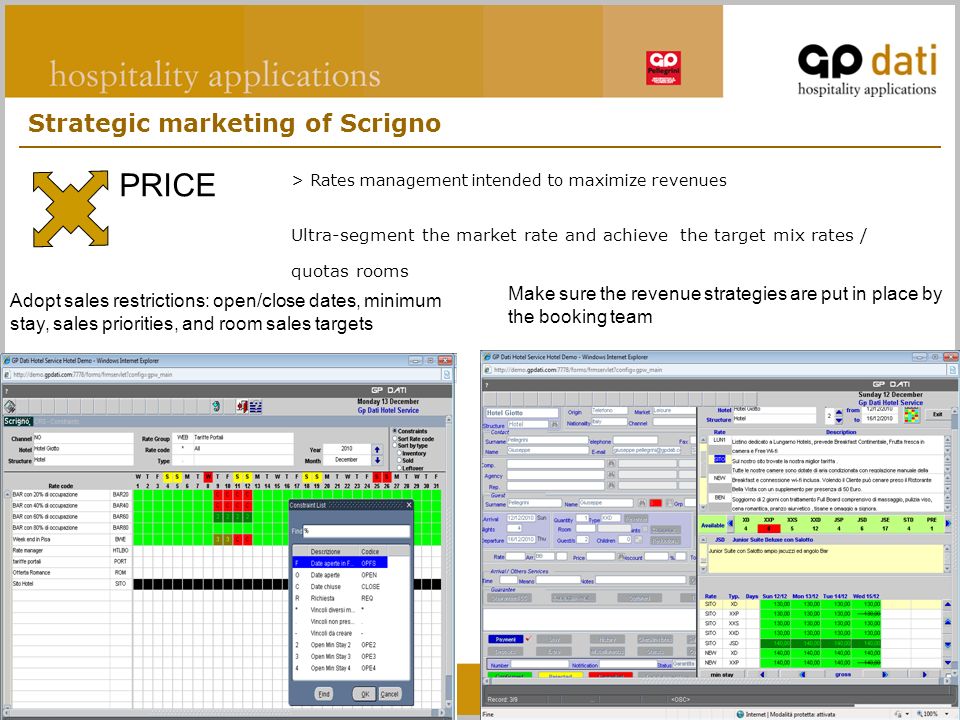The width and height of the screenshot is (960, 720).
Task: Click the lookup icon next to Agency field
Action: (x=610, y=475)
